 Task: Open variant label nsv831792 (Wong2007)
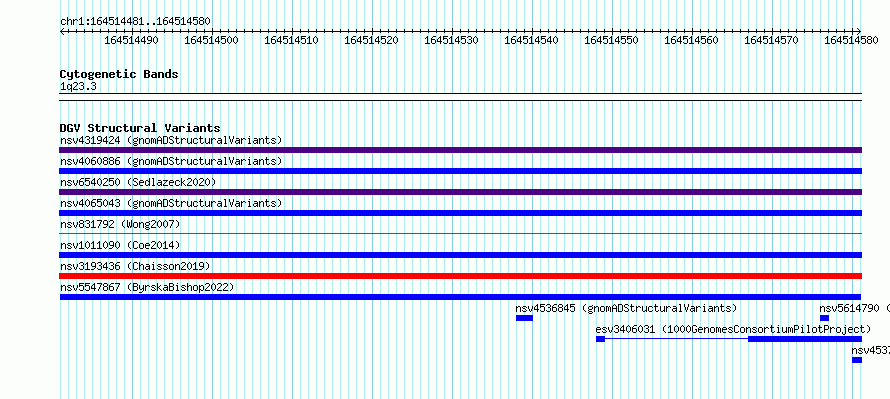tap(120, 224)
